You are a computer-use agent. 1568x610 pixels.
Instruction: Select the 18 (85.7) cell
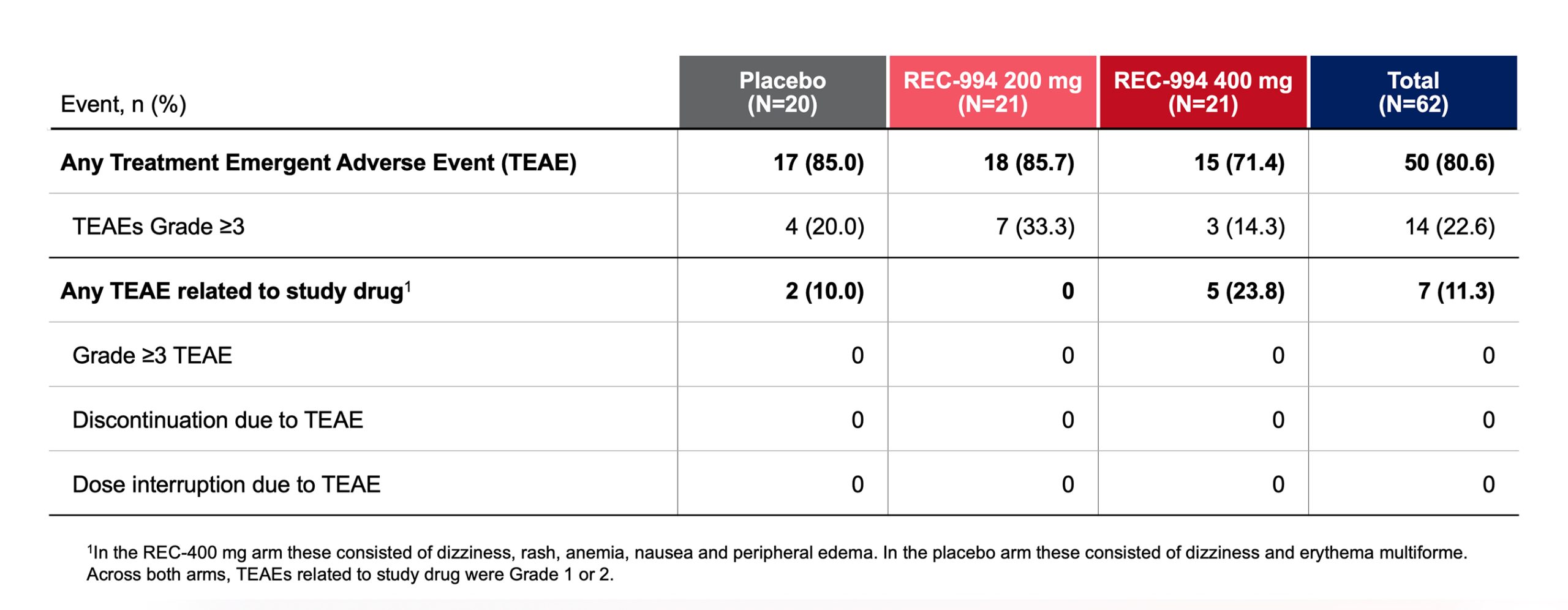point(1029,163)
